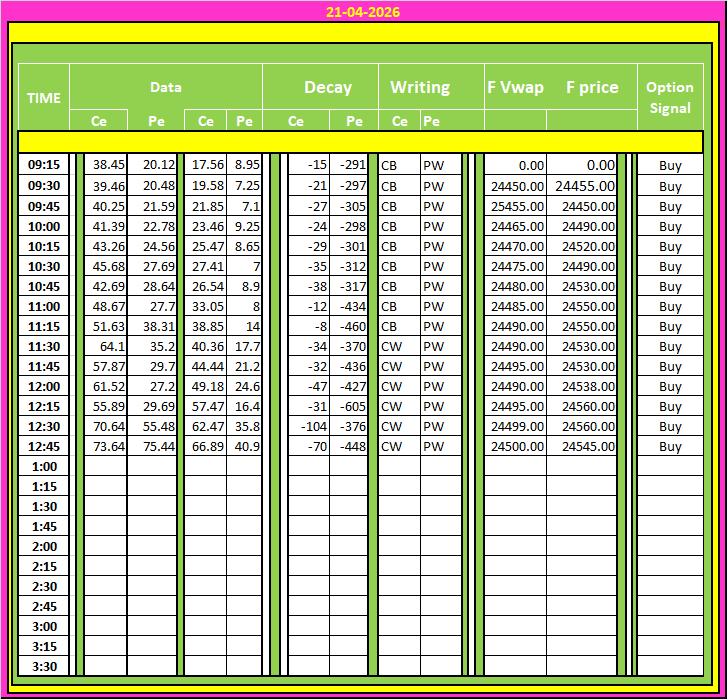Select Pe data value 75.44
Image resolution: width=727 pixels, height=699 pixels.
[x=152, y=446]
